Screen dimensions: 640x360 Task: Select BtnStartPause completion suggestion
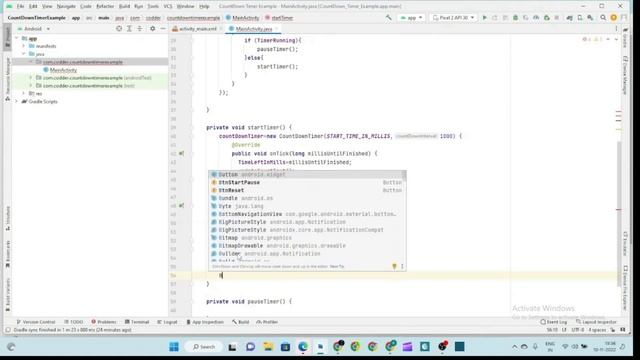(307, 182)
